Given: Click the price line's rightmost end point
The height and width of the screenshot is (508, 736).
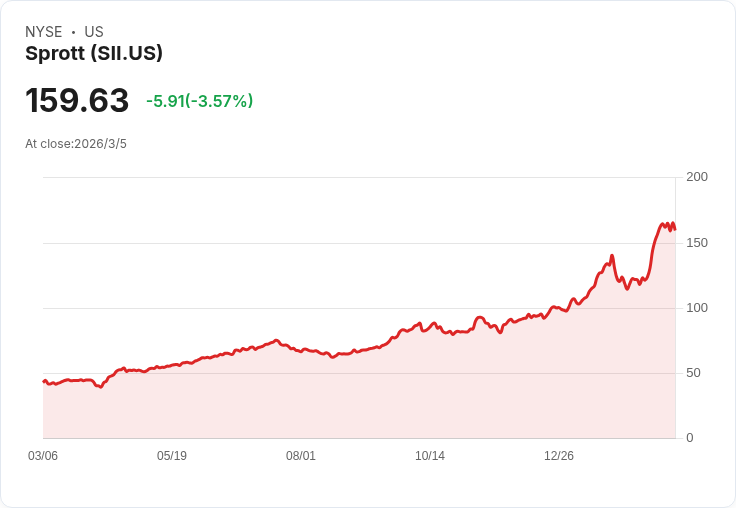Looking at the screenshot, I should point(675,230).
